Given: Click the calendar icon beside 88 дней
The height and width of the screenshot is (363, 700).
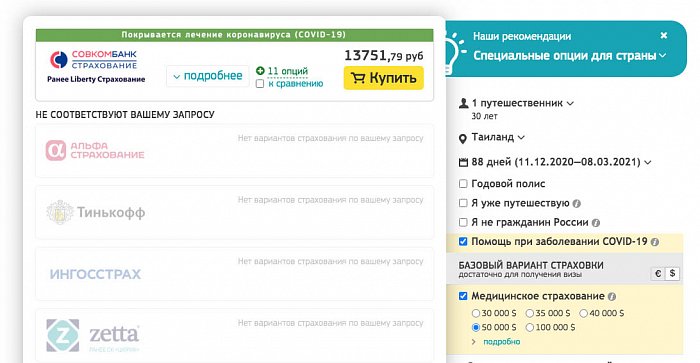Looking at the screenshot, I should pyautogui.click(x=463, y=163).
